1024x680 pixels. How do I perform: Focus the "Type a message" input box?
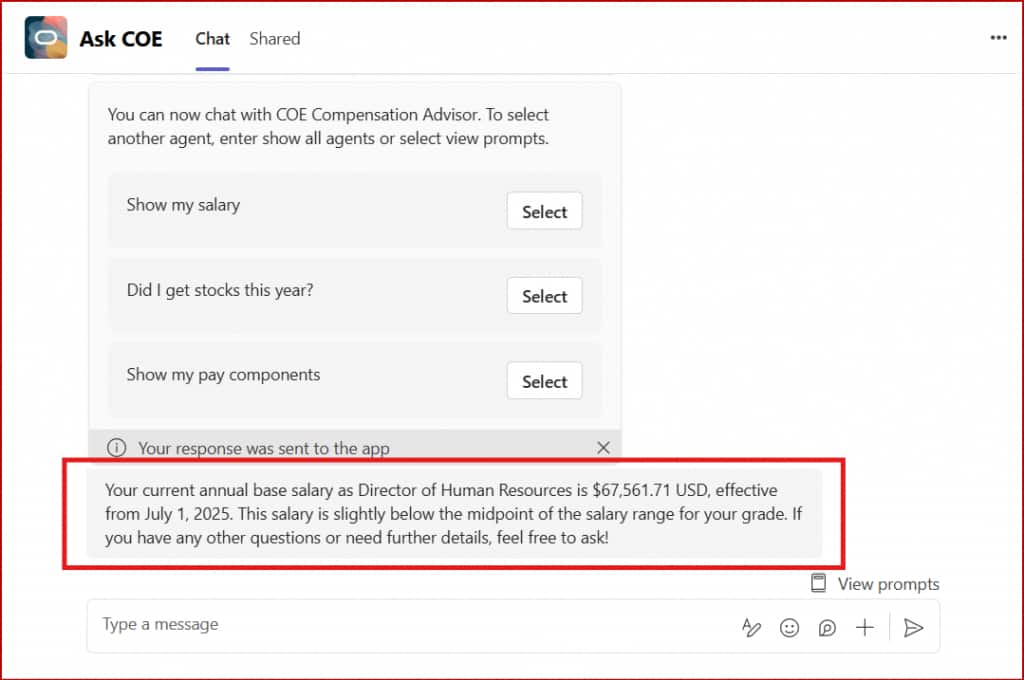(x=400, y=625)
